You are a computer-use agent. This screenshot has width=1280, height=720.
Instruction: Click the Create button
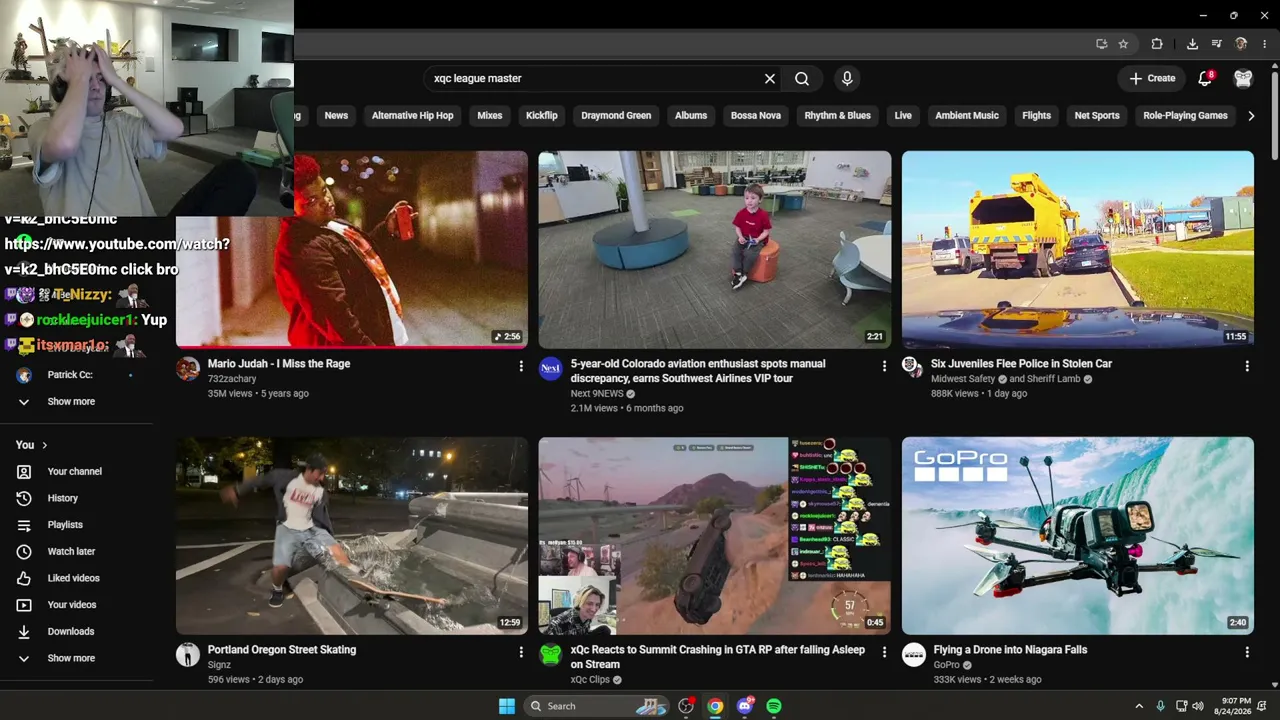(x=1152, y=78)
